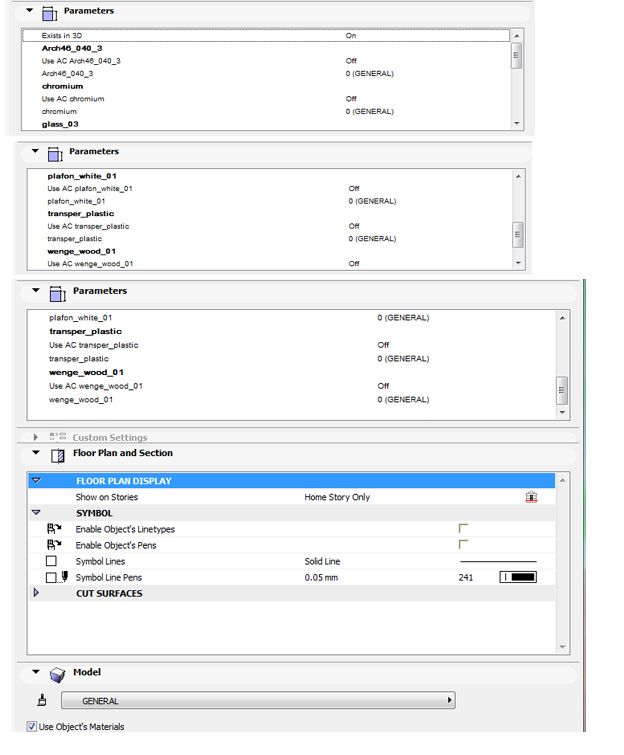624x755 pixels.
Task: Click the glass_03 heading
Action: tap(60, 124)
